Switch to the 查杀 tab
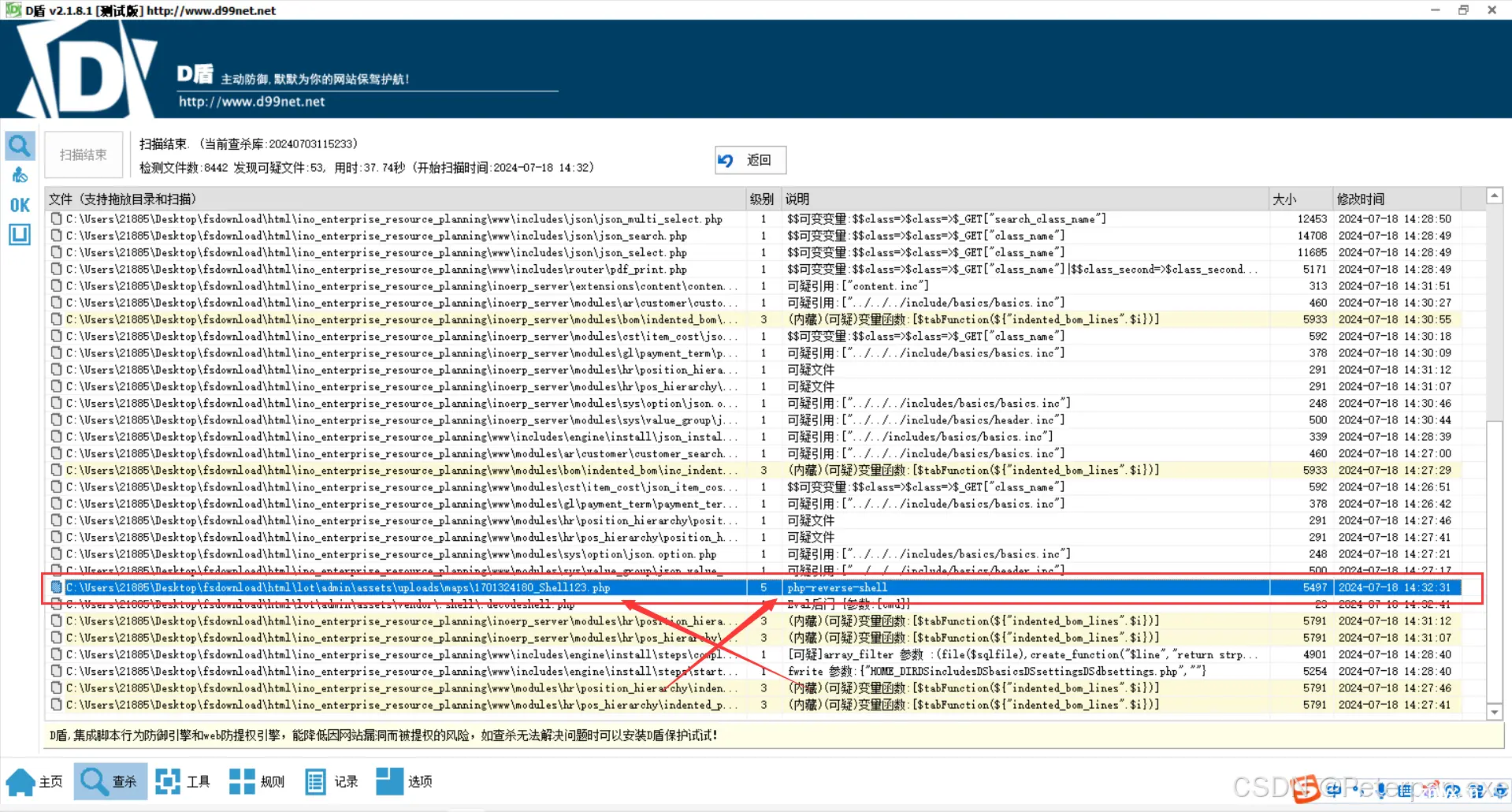This screenshot has height=812, width=1512. tap(110, 781)
